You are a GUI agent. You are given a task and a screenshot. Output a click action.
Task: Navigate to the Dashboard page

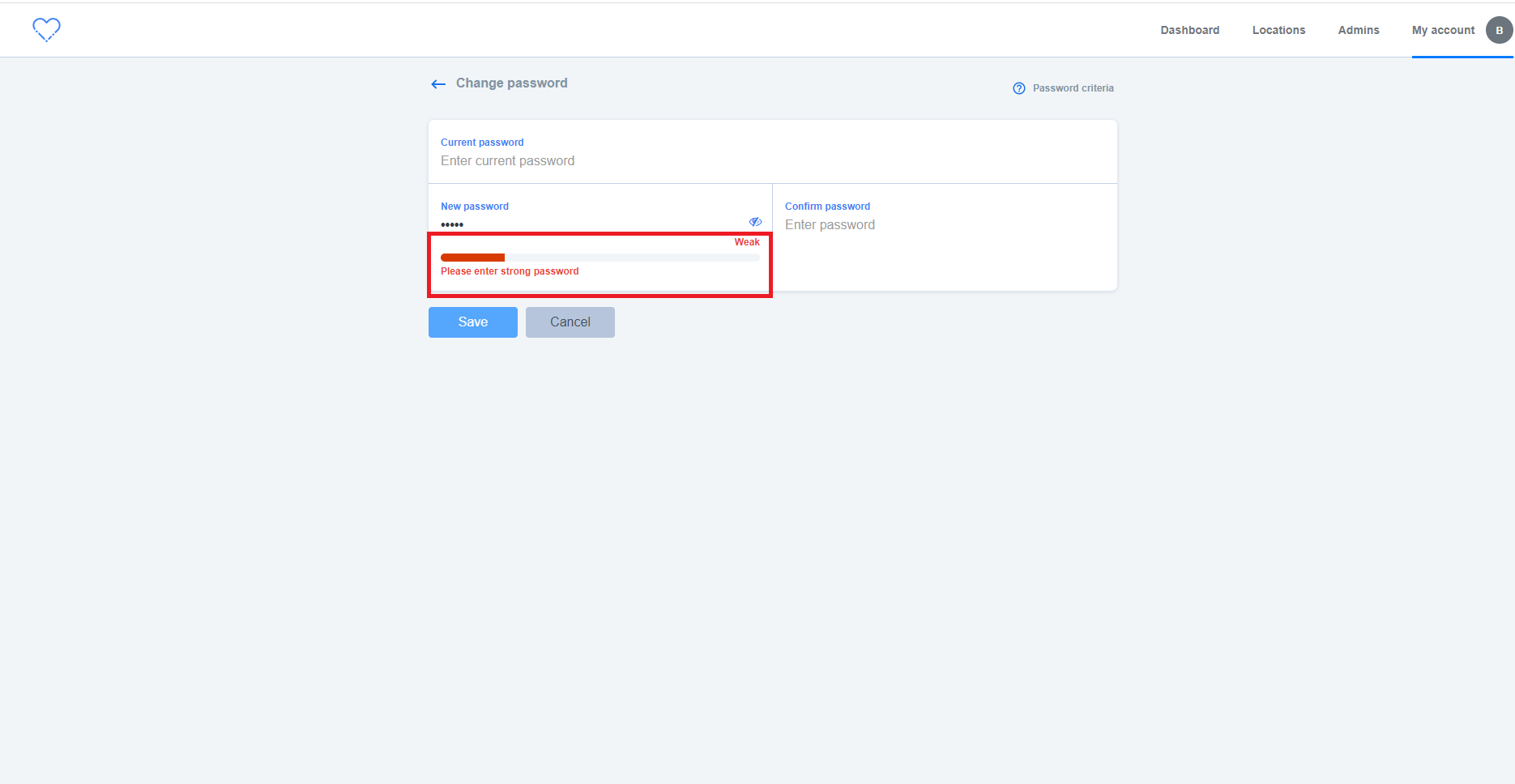point(1189,30)
